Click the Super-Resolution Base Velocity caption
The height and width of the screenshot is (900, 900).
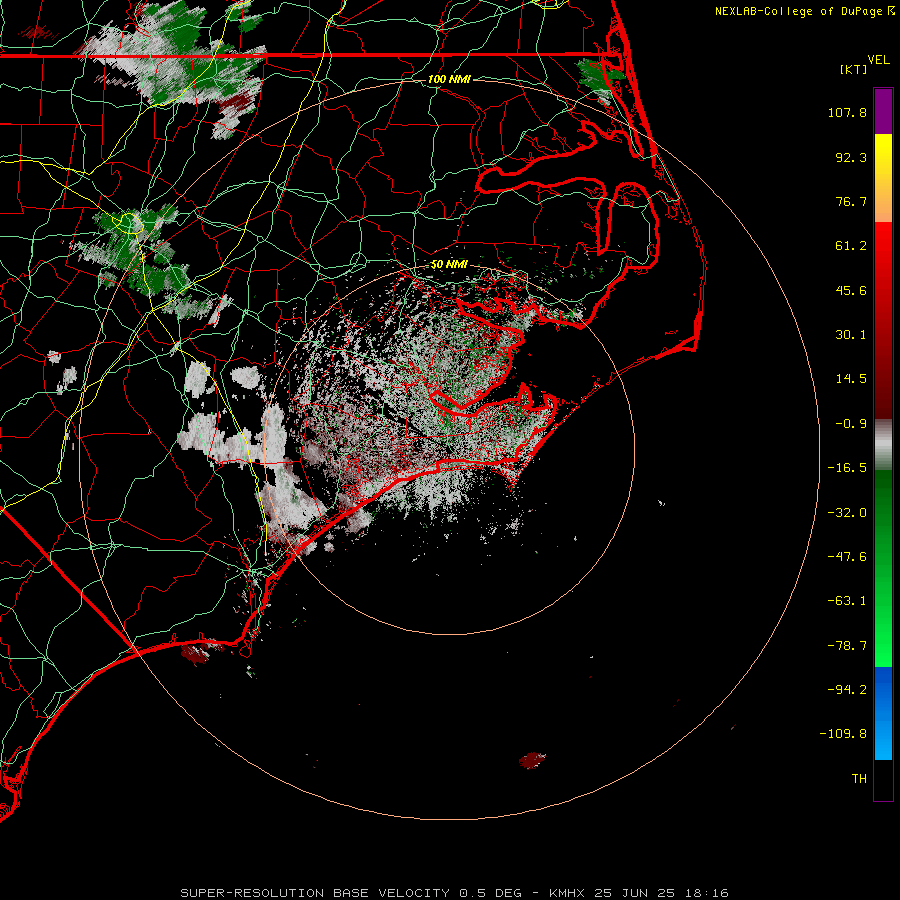tap(455, 893)
